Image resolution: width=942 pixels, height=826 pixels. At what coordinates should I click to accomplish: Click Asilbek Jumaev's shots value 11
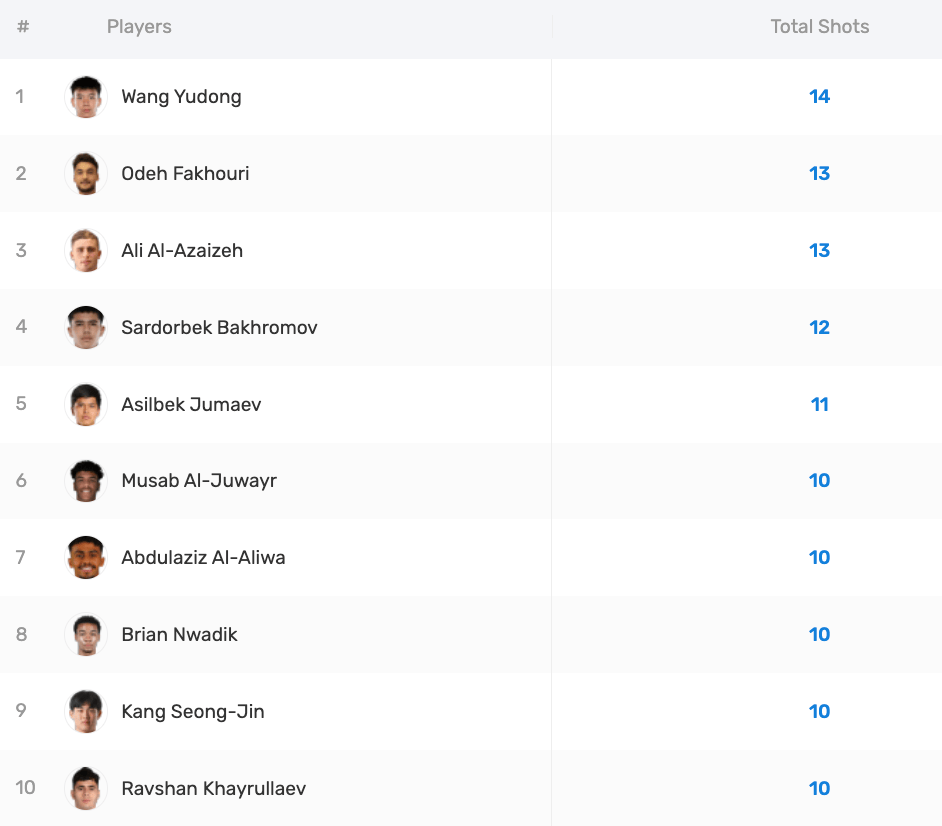tap(819, 404)
